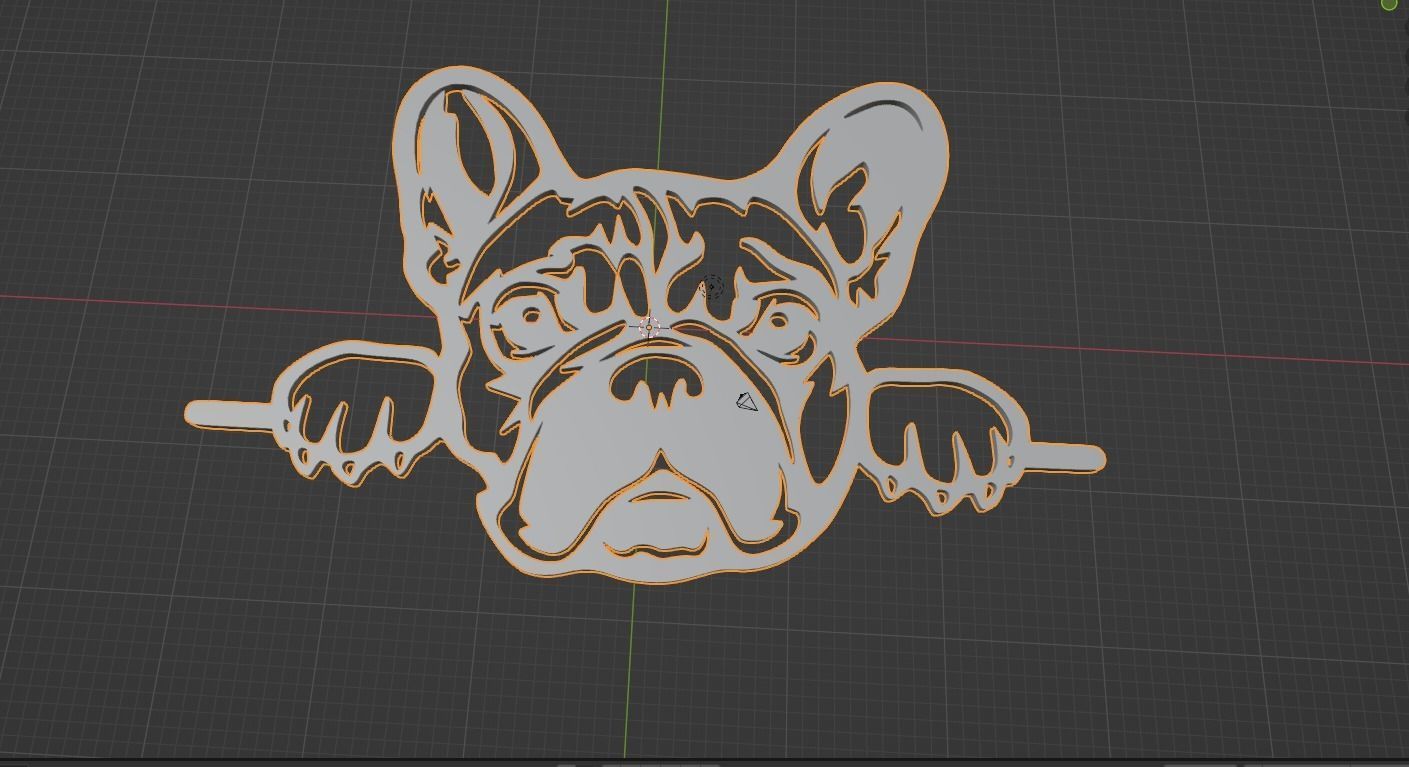Screen dimensions: 1409x767
Task: Click the 3D cursor at origin
Action: [649, 327]
